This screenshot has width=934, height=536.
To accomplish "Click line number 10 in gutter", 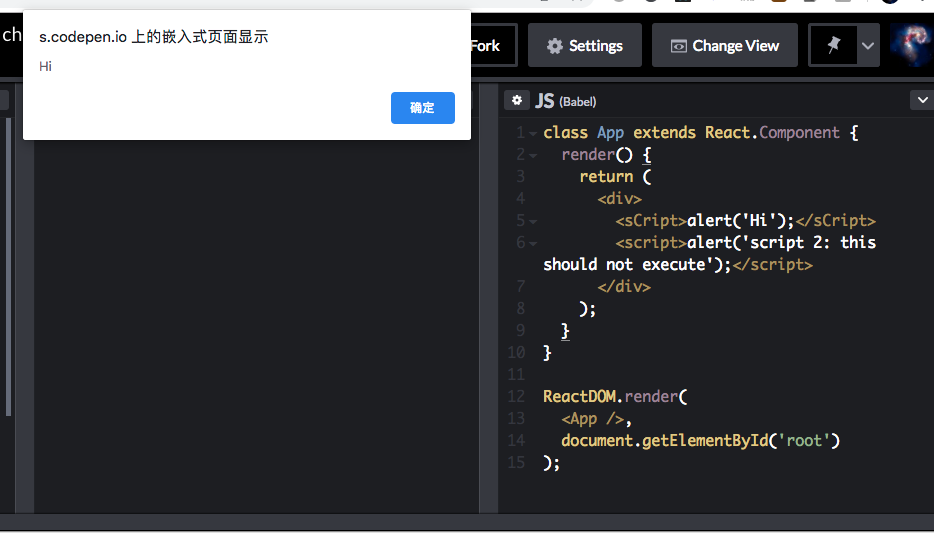I will tap(516, 353).
